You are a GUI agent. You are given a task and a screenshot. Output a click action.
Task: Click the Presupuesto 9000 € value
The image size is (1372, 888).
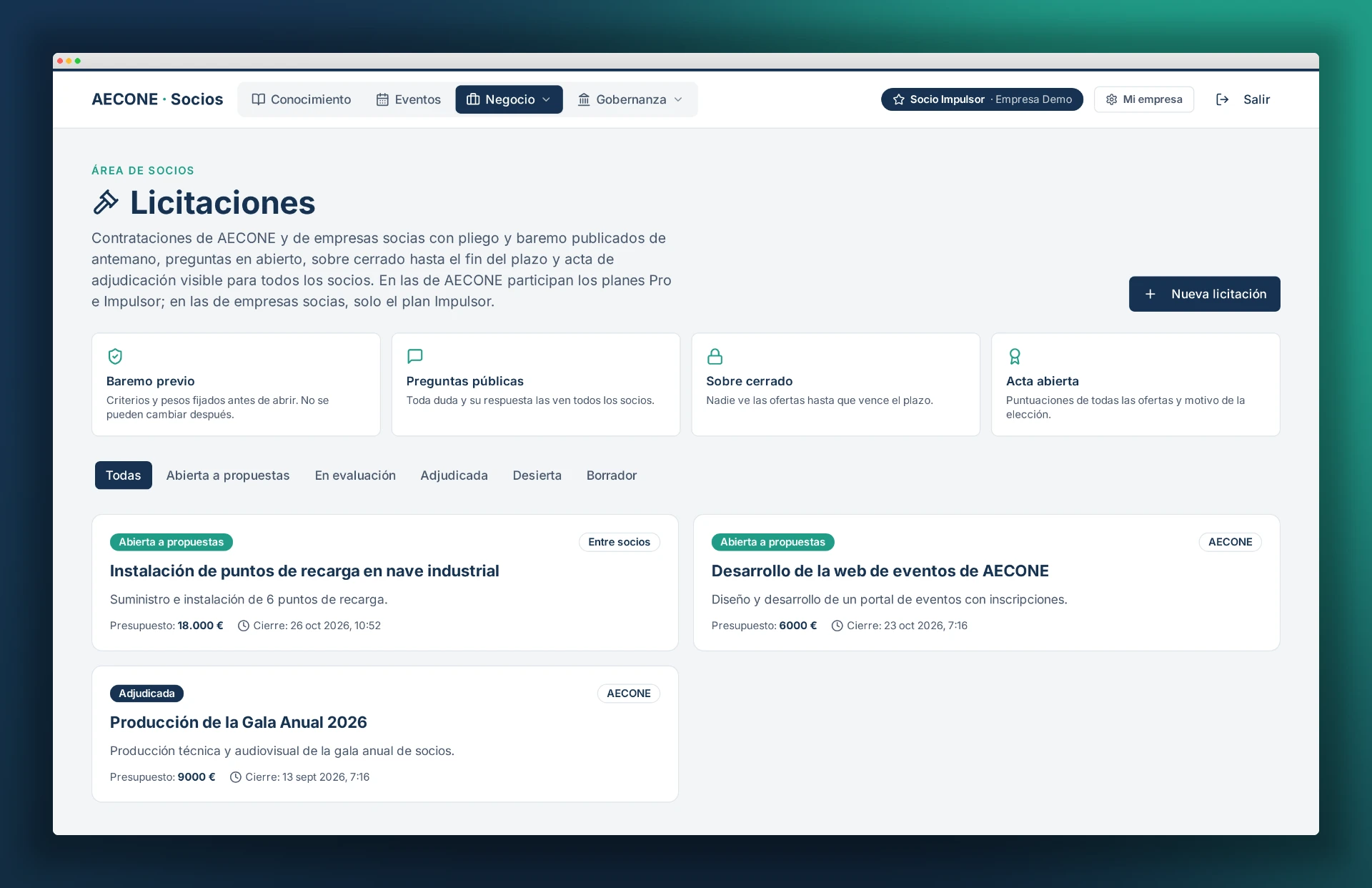tap(197, 777)
